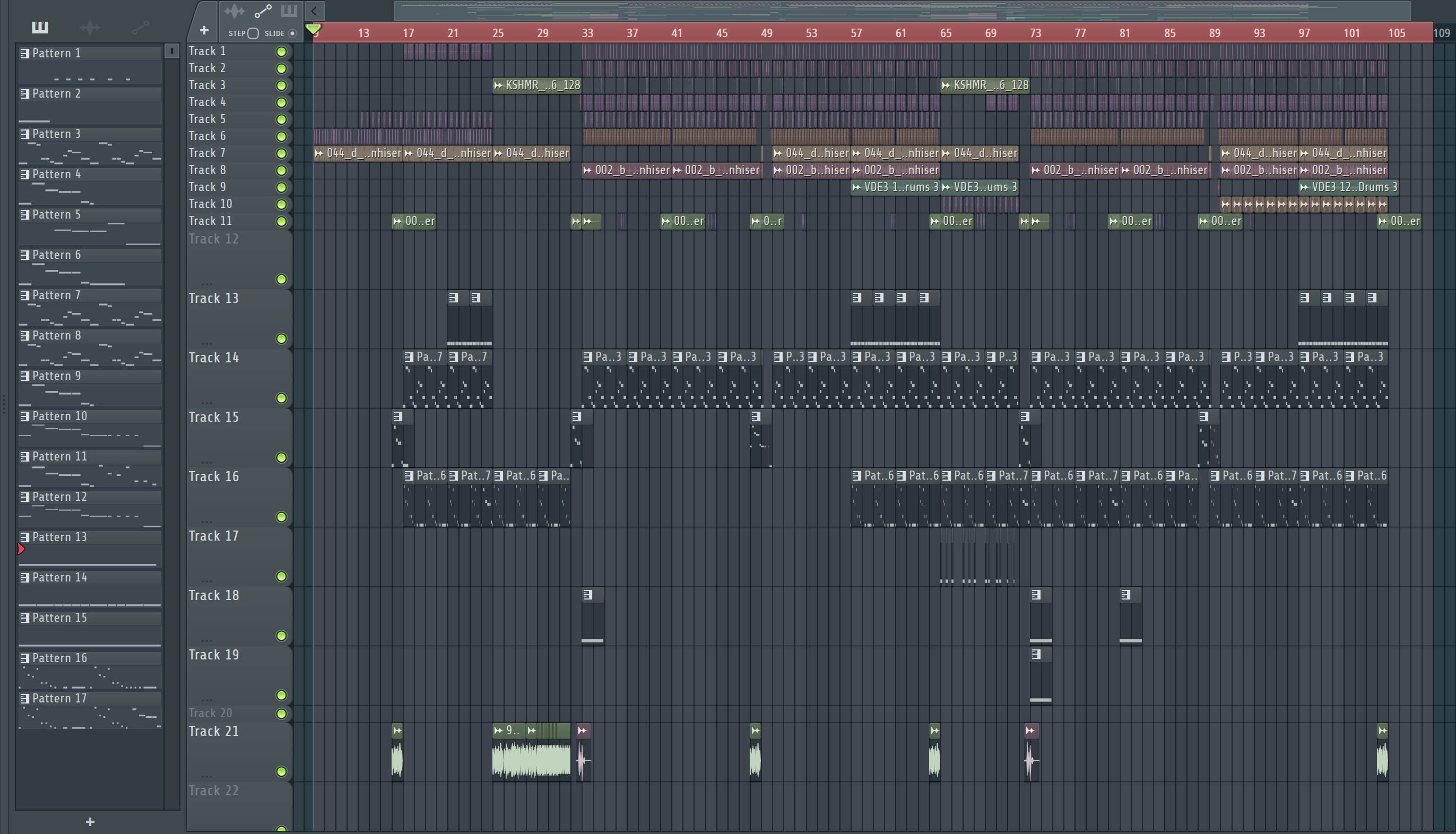Click the first small audio clip icon on Track 21

point(397,731)
